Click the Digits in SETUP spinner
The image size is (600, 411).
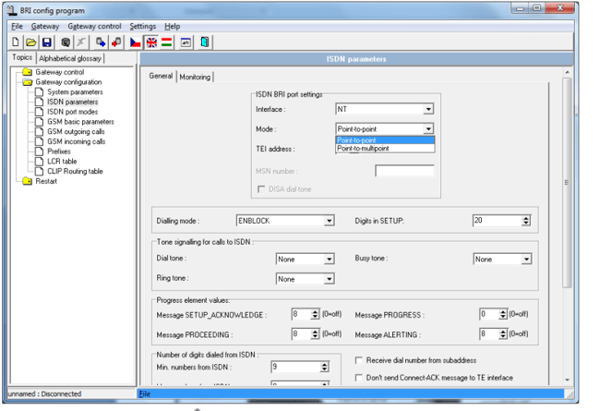point(526,220)
